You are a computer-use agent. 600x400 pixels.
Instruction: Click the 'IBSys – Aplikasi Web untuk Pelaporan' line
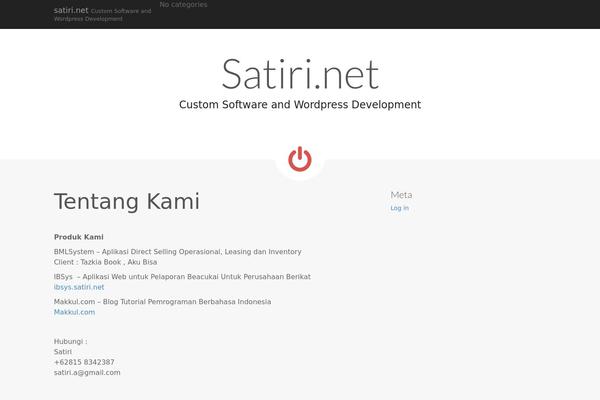182,277
